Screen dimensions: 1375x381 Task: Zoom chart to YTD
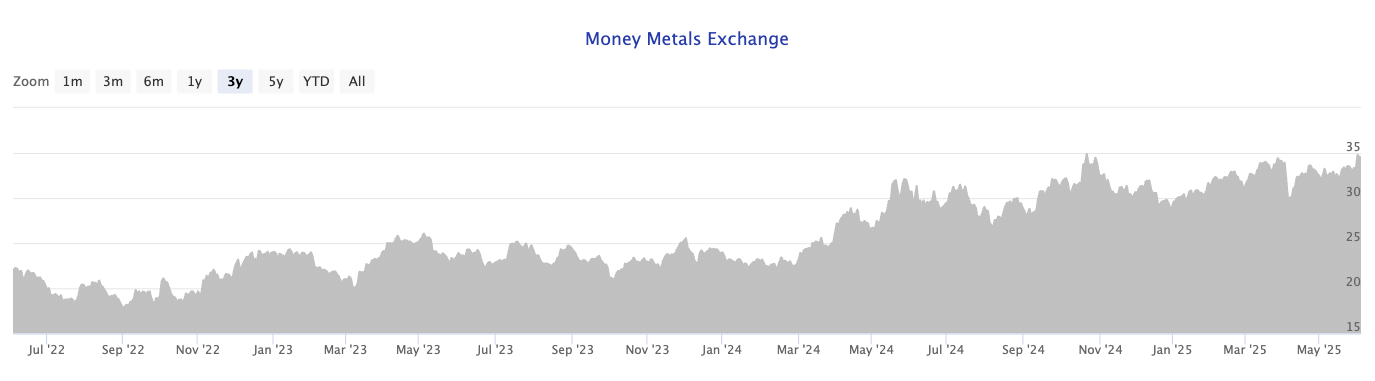(316, 82)
